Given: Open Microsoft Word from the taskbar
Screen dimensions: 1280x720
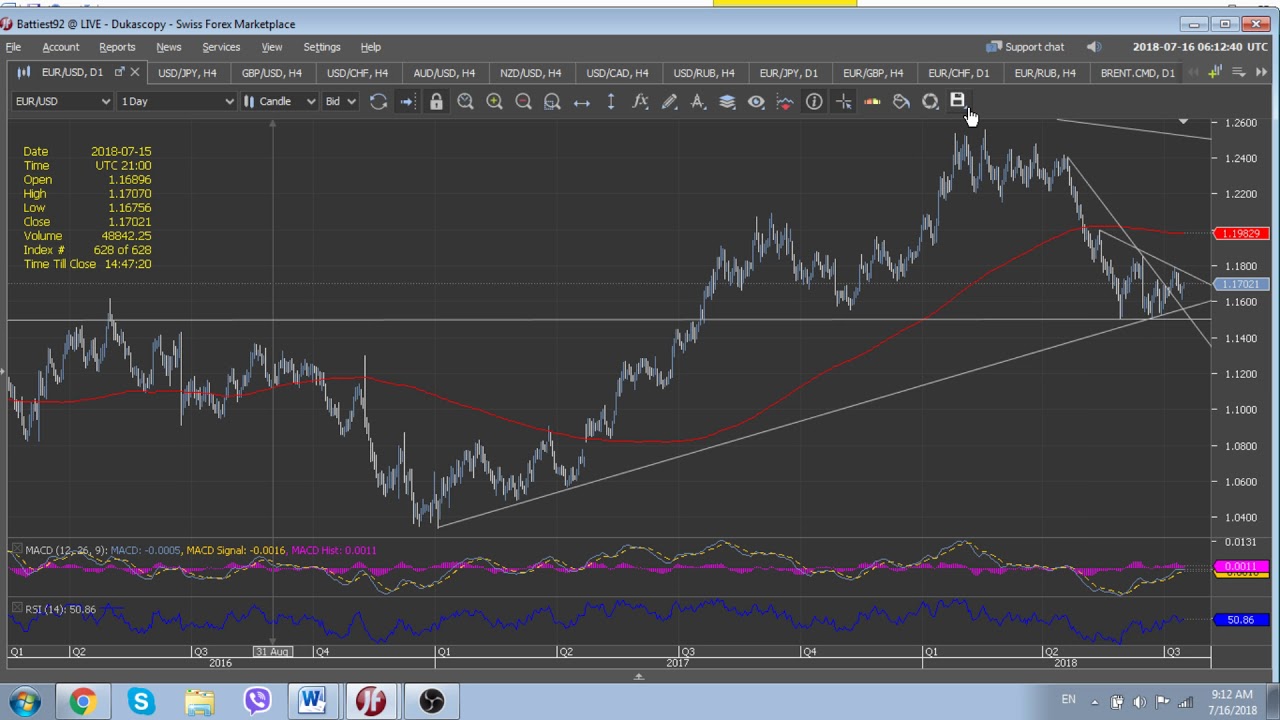Looking at the screenshot, I should coord(312,701).
